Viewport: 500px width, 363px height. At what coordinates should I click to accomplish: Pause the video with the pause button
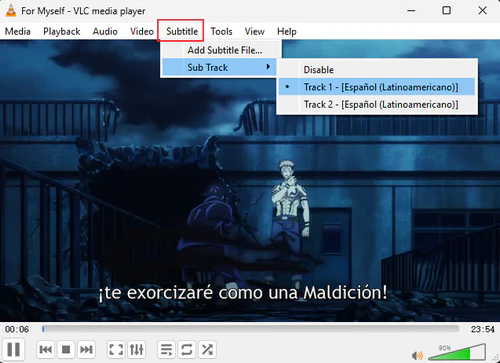tap(13, 350)
